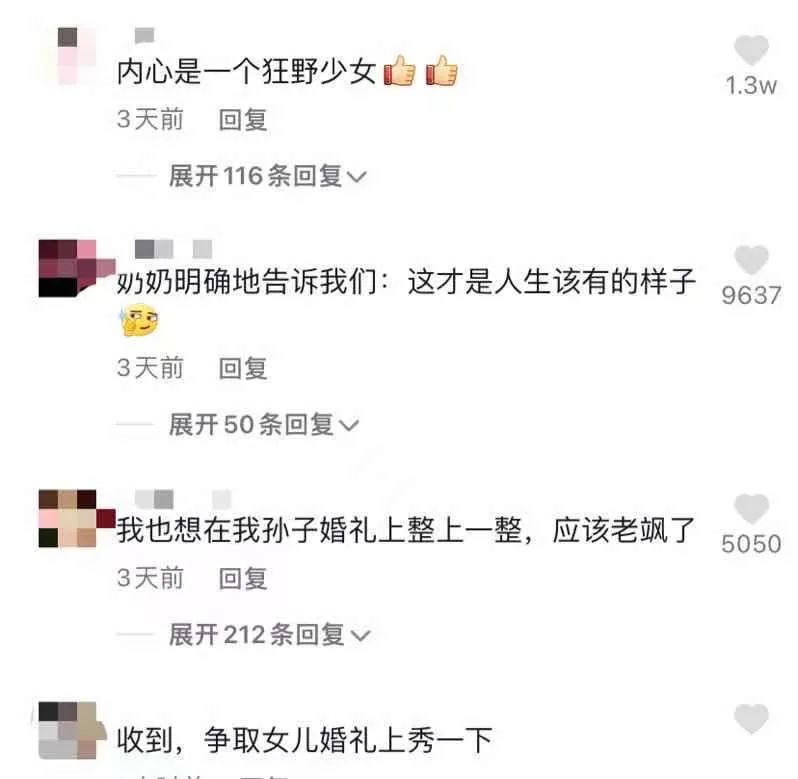The width and height of the screenshot is (798, 779).
Task: Open username above 奶奶明确地告诉我们 comment
Action: pyautogui.click(x=174, y=249)
